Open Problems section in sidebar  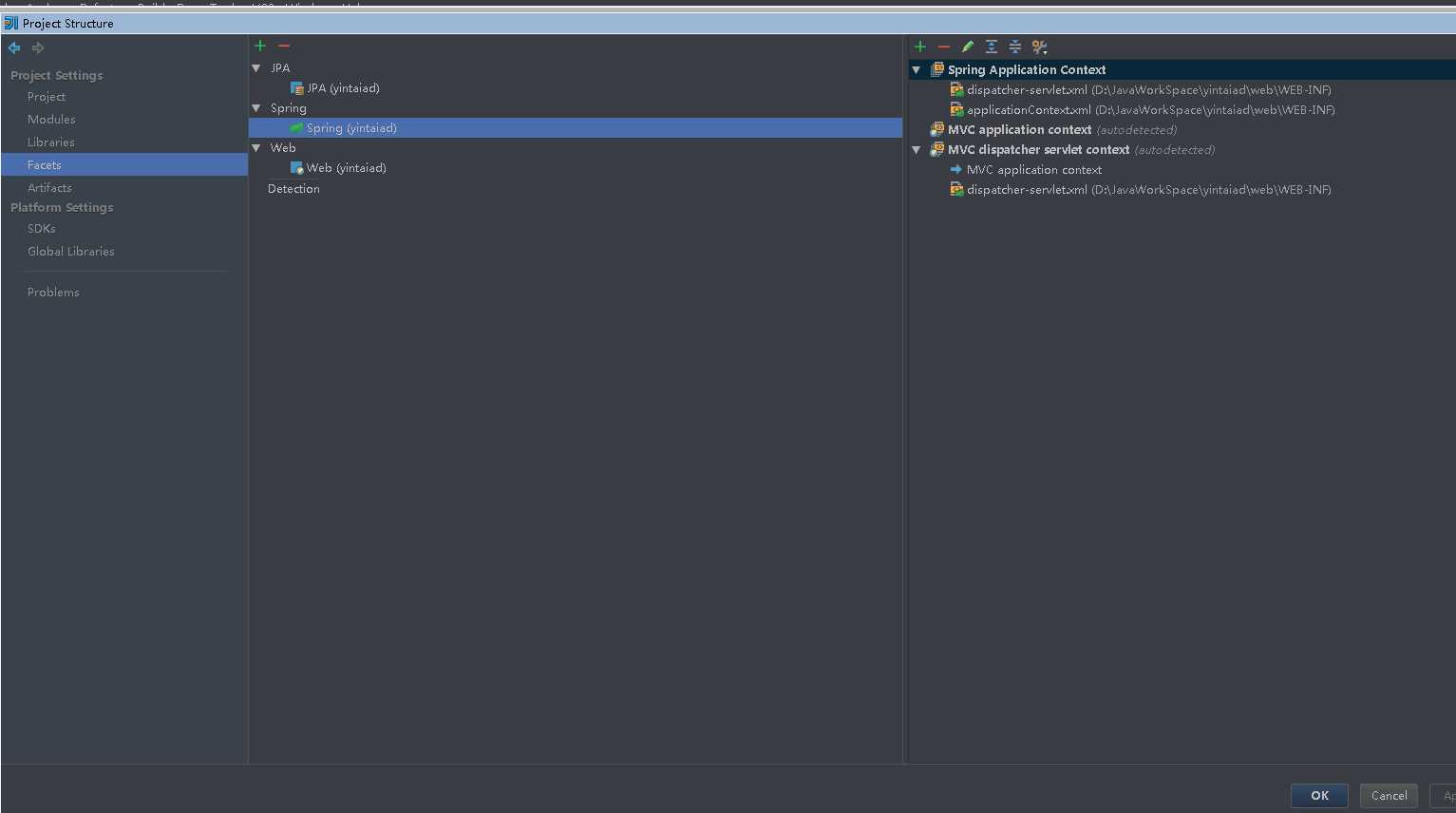(x=53, y=293)
